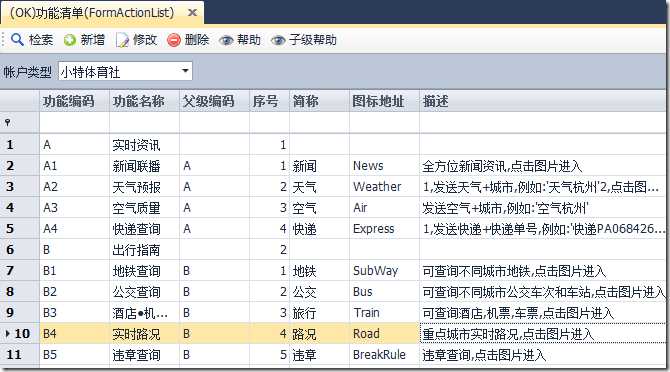Screen dimensions: 670x372
Task: Select row header number 1
Action: tap(19, 145)
